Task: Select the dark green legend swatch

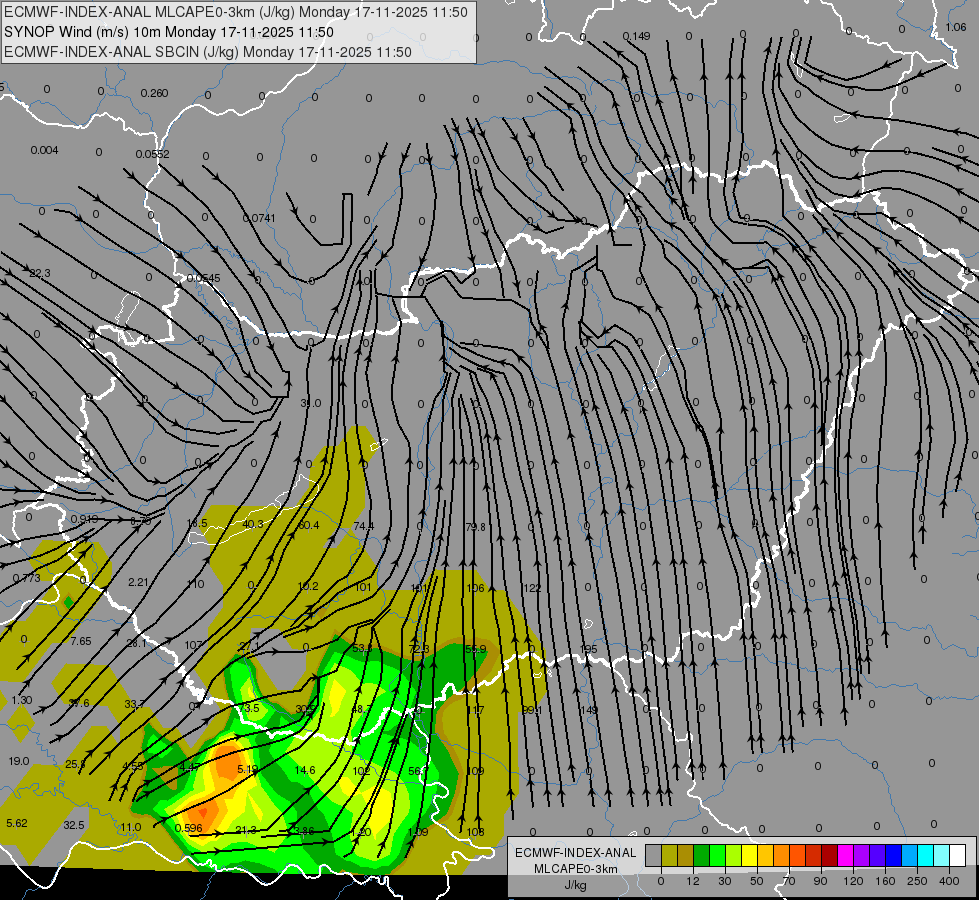Action: [x=702, y=855]
